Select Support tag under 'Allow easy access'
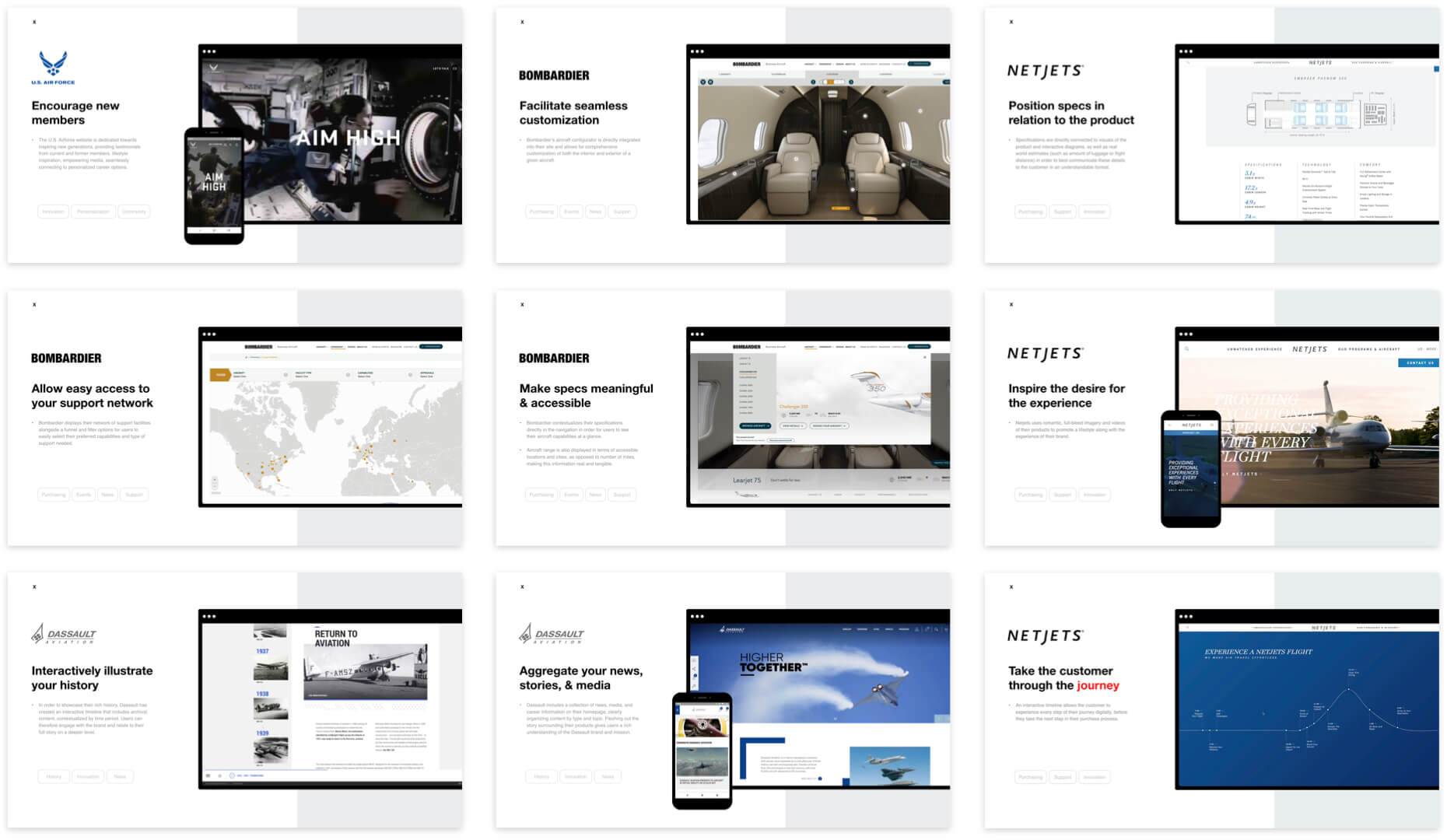This screenshot has width=1447, height=840. [135, 495]
